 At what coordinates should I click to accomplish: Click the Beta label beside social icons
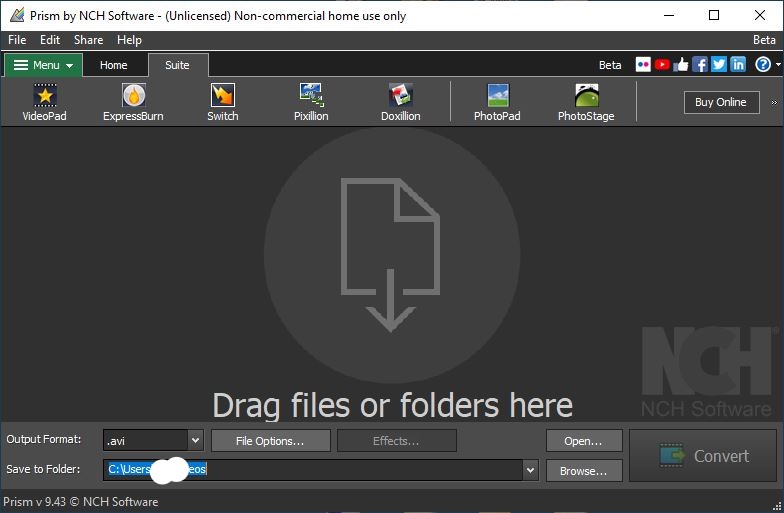click(x=610, y=65)
